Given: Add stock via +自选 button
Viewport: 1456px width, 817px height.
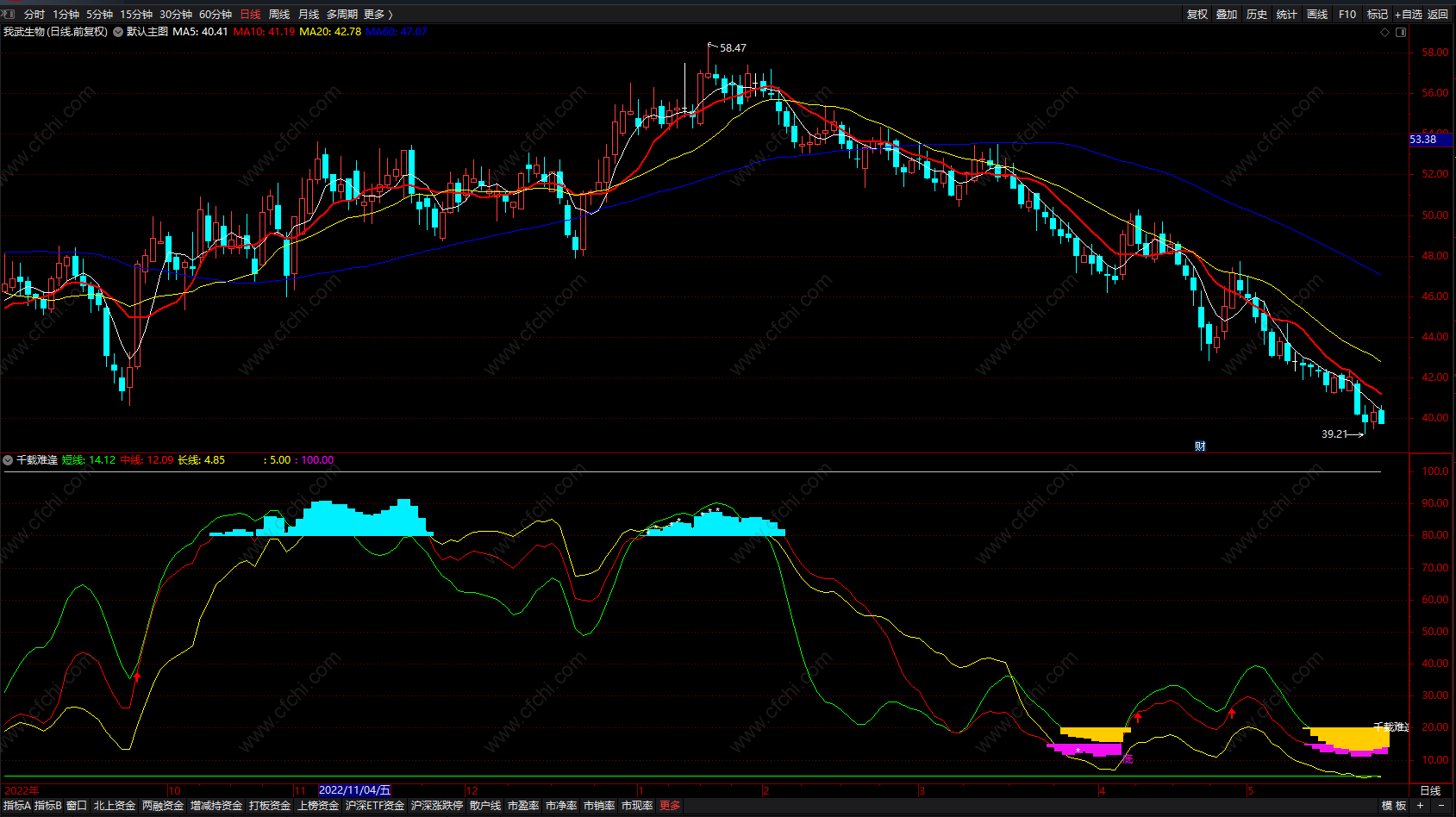Looking at the screenshot, I should pyautogui.click(x=1409, y=14).
